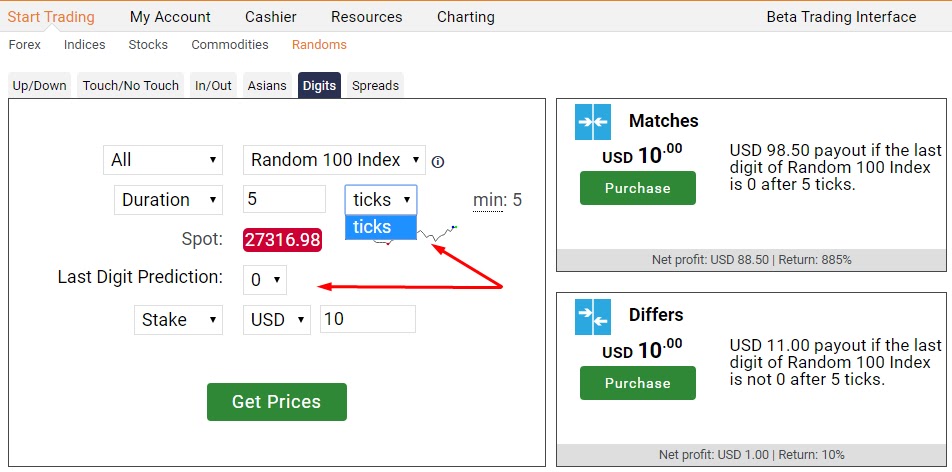The image size is (952, 472).
Task: Switch to the Digits tab
Action: coord(319,86)
